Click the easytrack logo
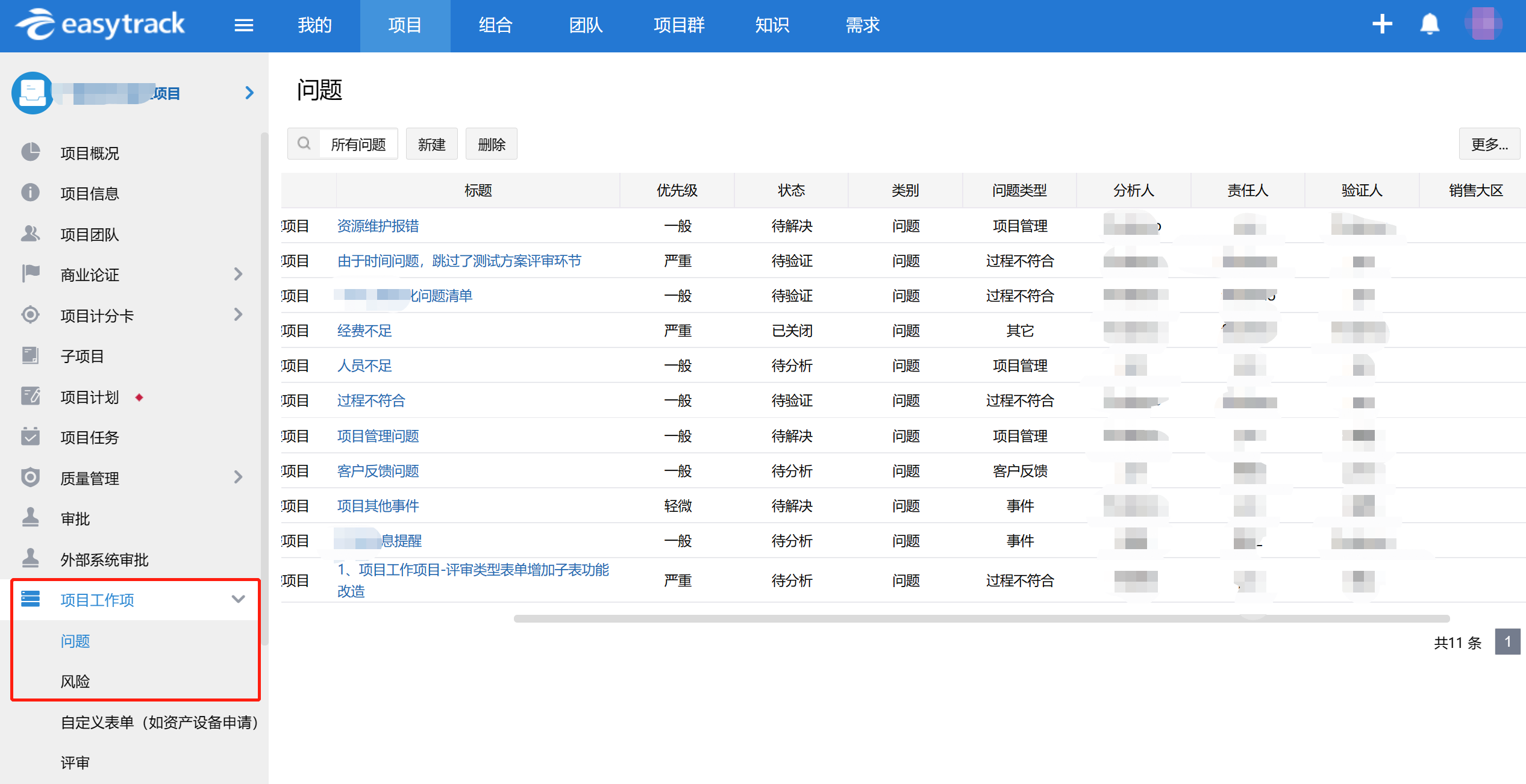1526x784 pixels. (100, 25)
